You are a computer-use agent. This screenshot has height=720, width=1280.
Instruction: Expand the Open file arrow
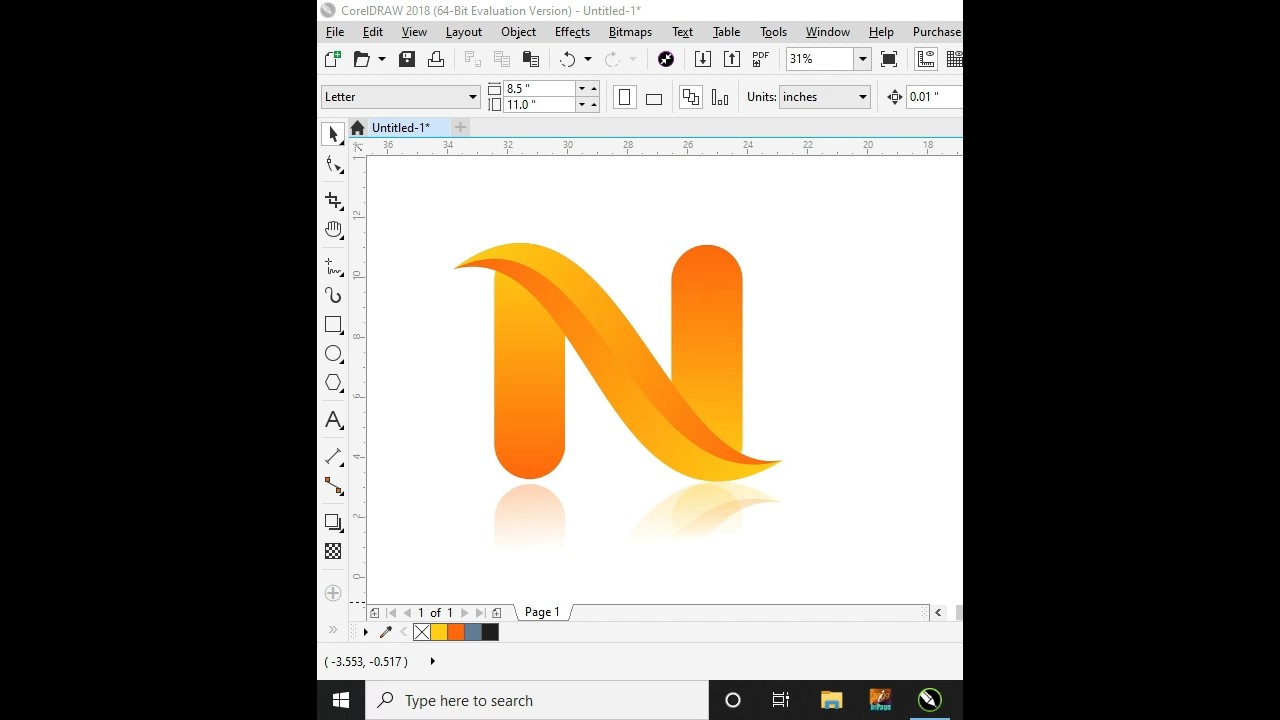pos(381,59)
